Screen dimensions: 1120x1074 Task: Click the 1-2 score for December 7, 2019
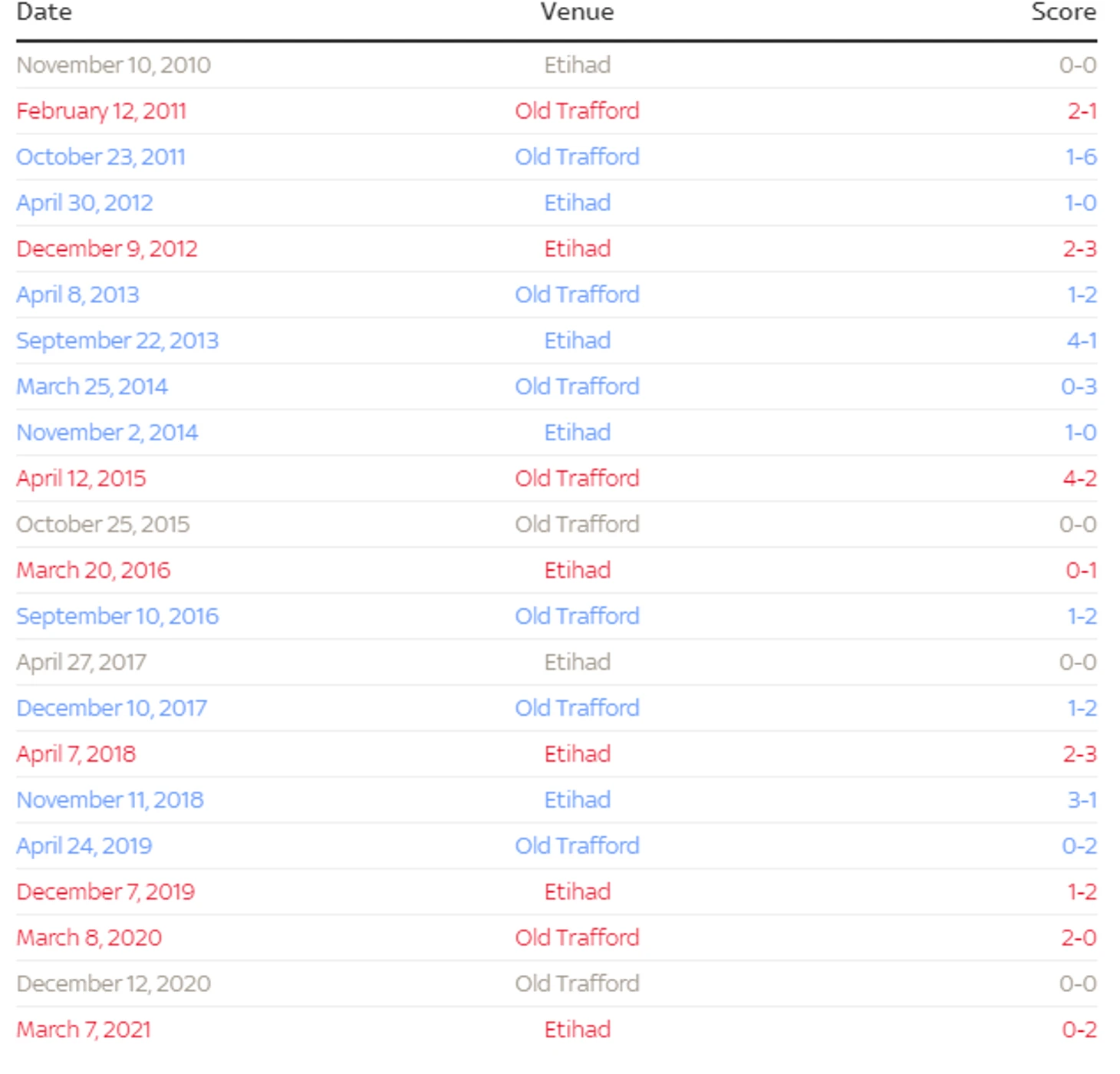(1082, 892)
